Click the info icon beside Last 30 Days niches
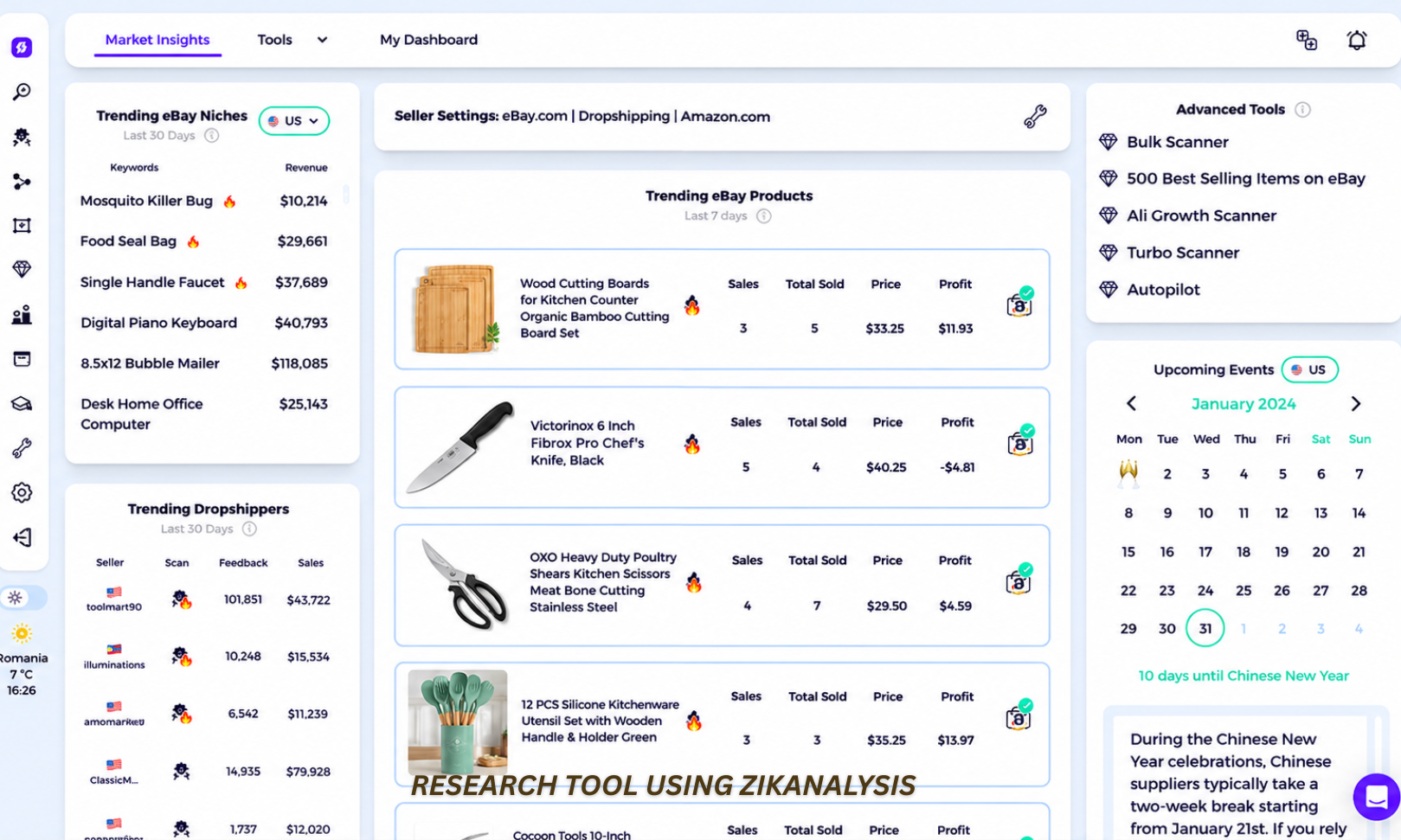This screenshot has height=840, width=1401. (211, 135)
